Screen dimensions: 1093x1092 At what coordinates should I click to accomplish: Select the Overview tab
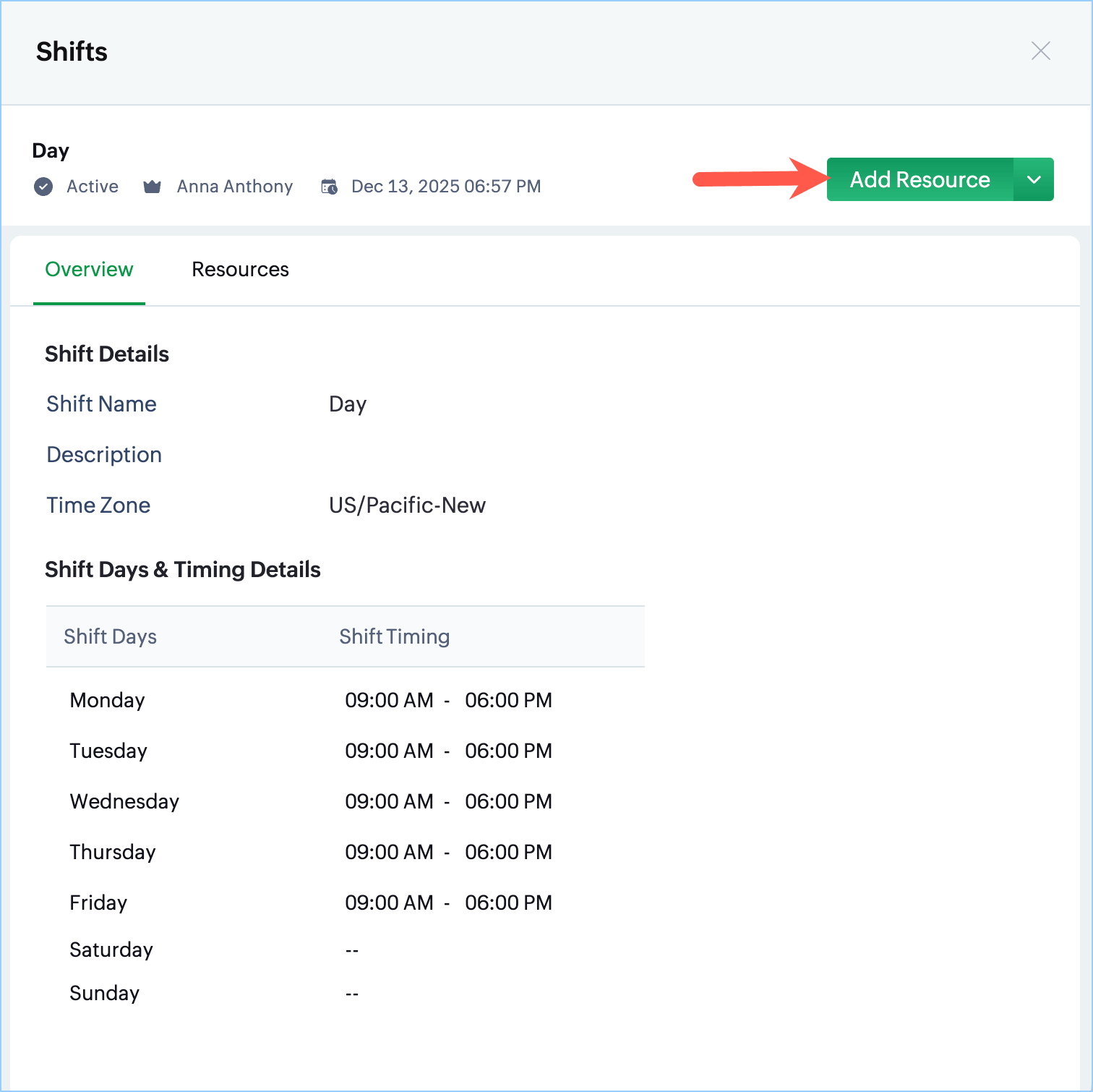(x=89, y=269)
